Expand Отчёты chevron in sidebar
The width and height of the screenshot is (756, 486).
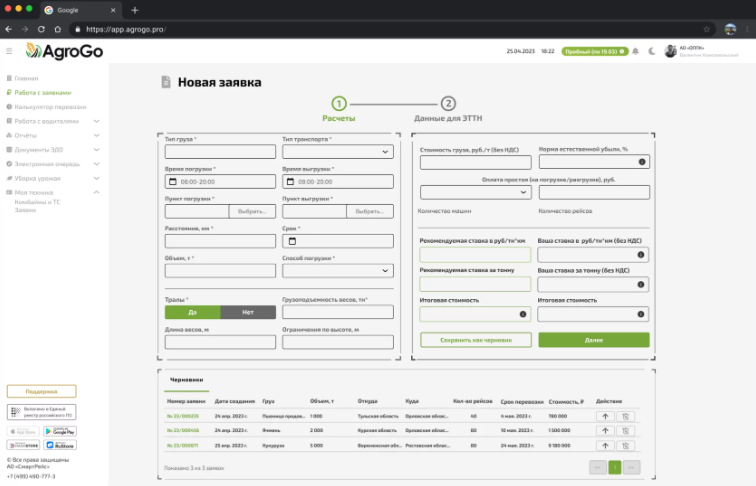pos(96,135)
